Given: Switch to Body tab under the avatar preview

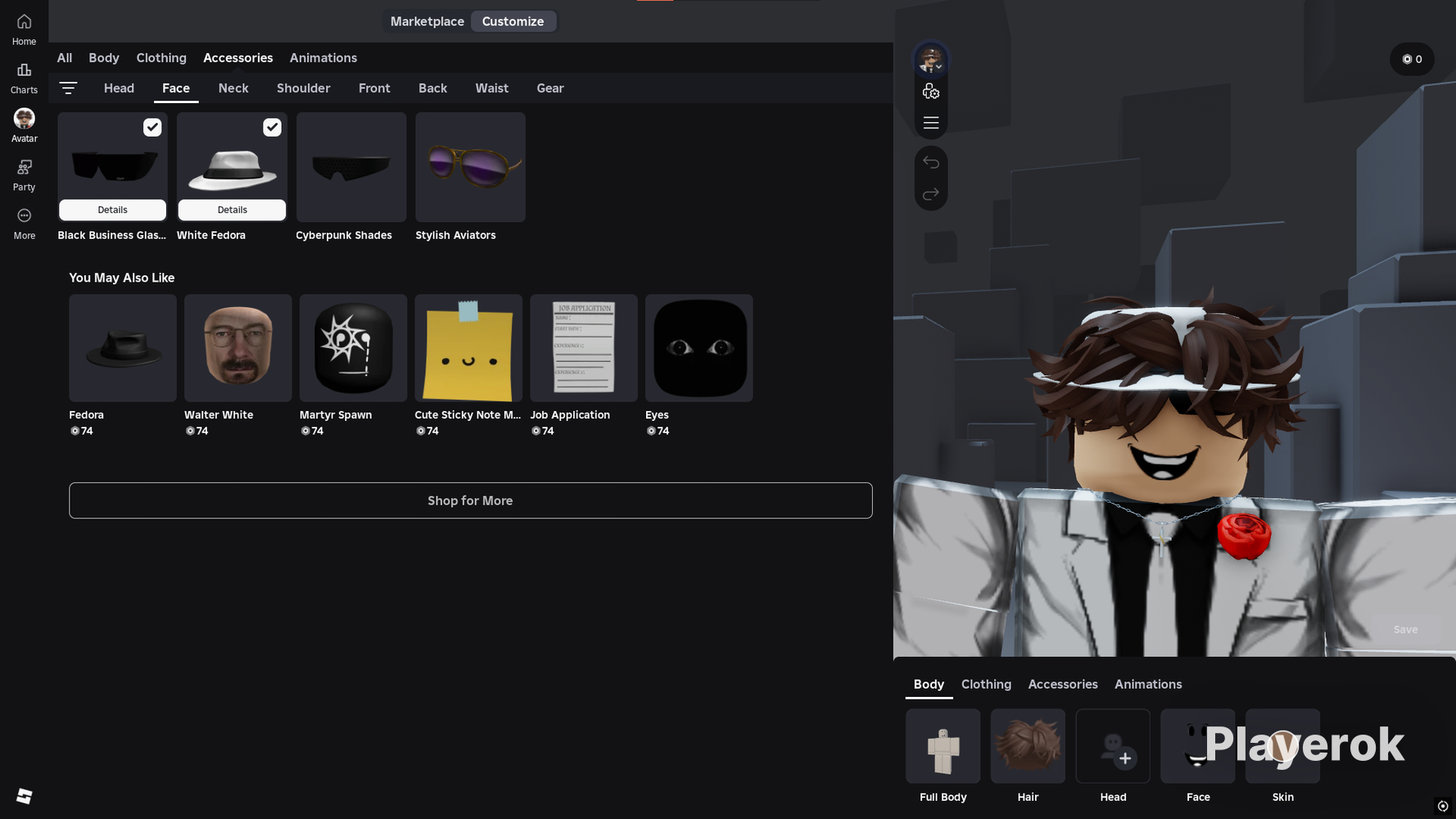Looking at the screenshot, I should click(x=929, y=685).
